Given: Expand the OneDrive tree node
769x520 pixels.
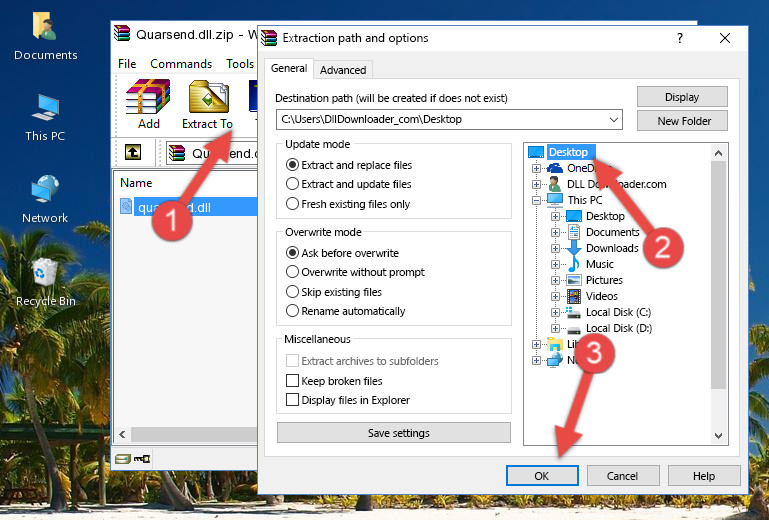Looking at the screenshot, I should pos(536,168).
